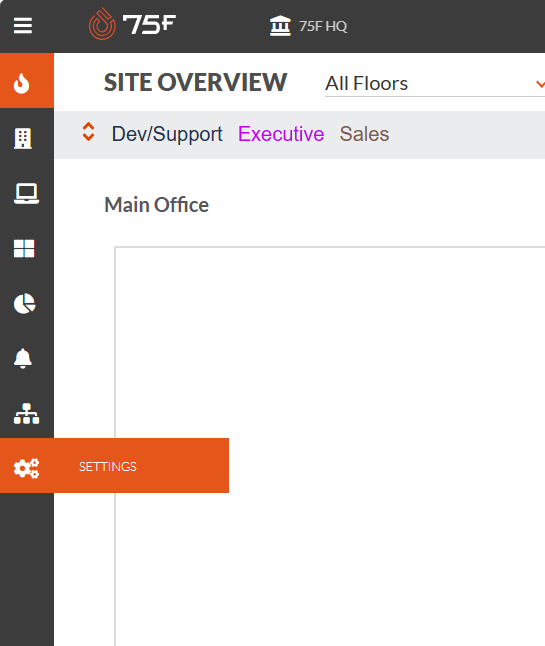Click the orange dropdown chevron arrow
The image size is (545, 646).
pyautogui.click(x=540, y=84)
